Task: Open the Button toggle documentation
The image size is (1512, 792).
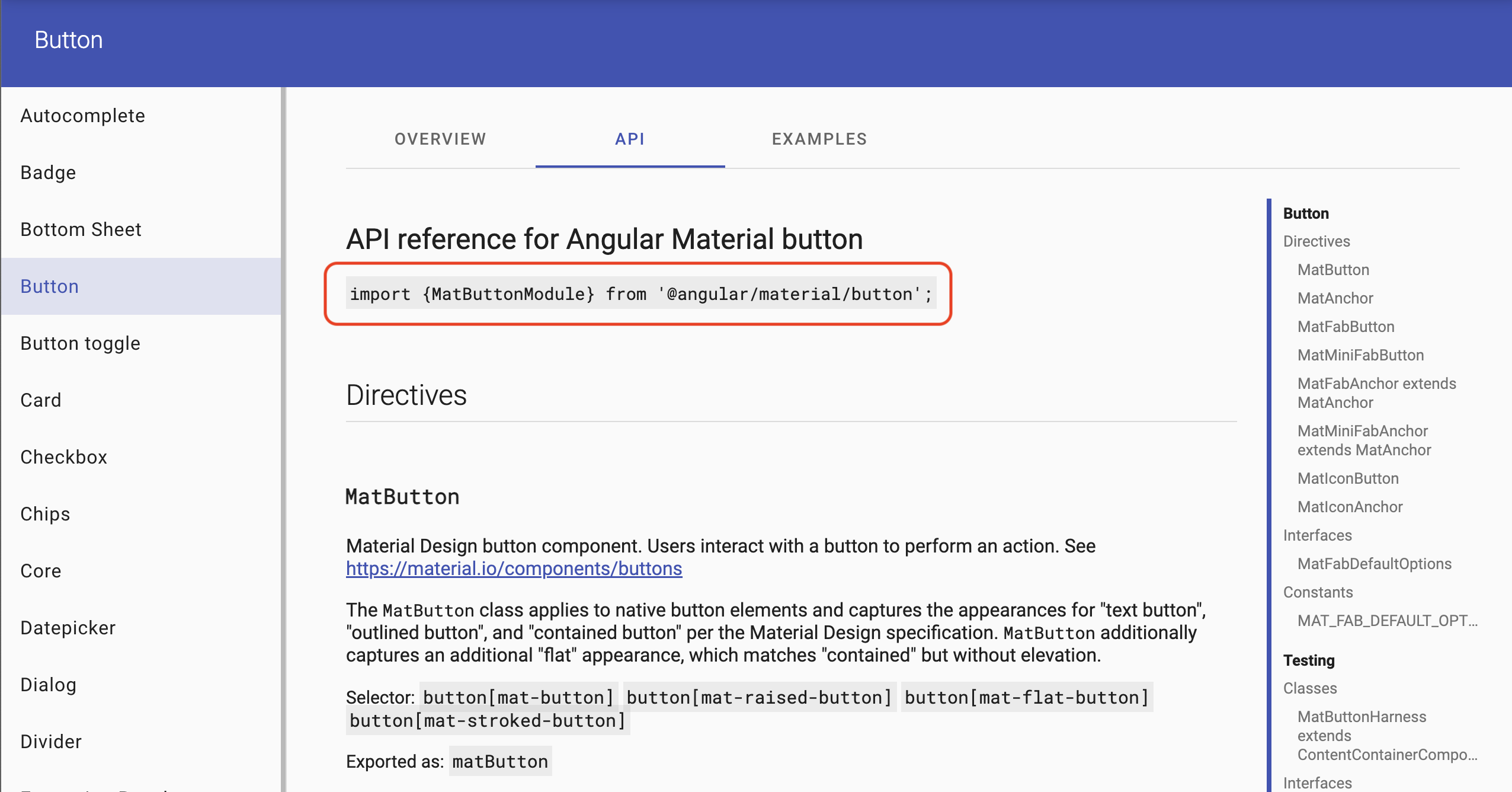Action: (x=80, y=343)
